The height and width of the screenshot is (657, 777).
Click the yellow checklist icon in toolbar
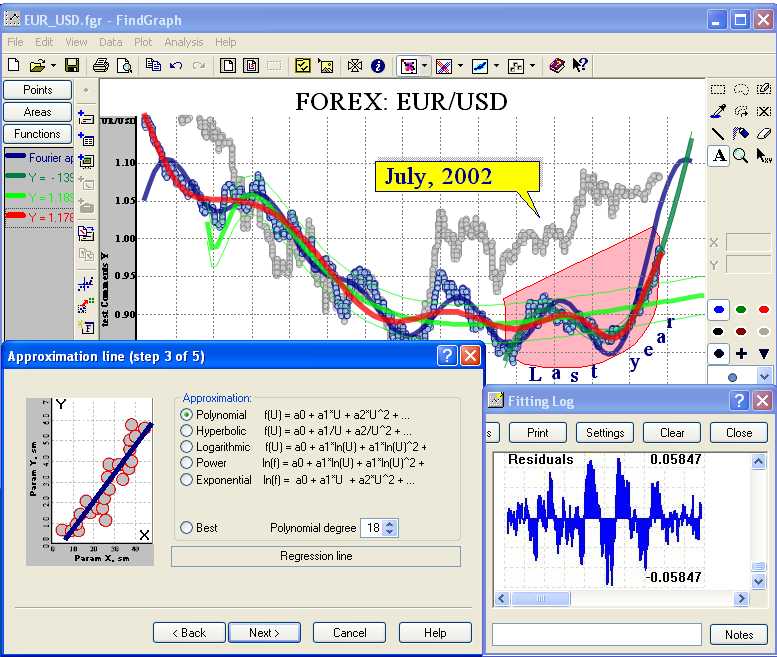click(x=302, y=65)
